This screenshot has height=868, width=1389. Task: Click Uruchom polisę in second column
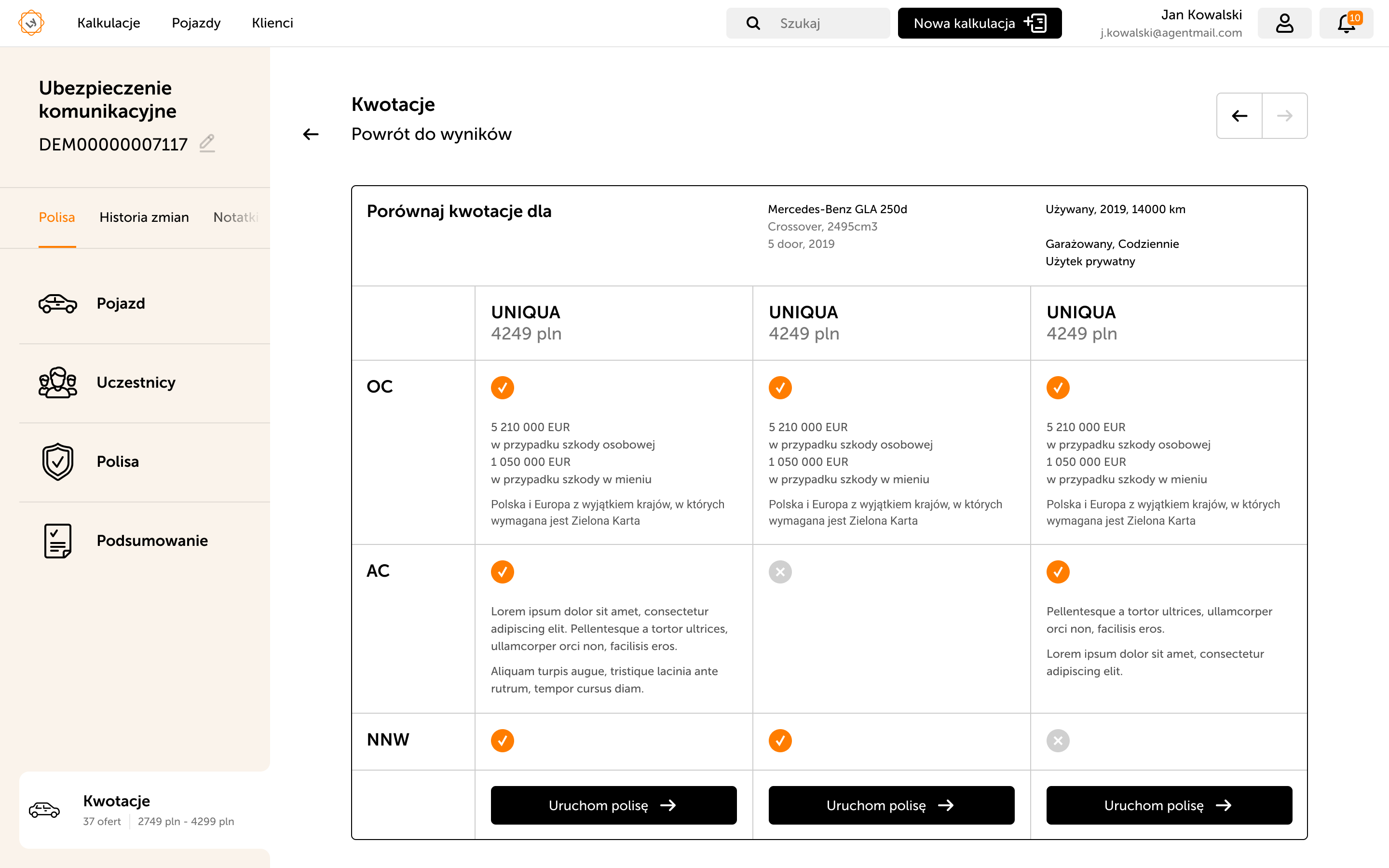(x=891, y=805)
